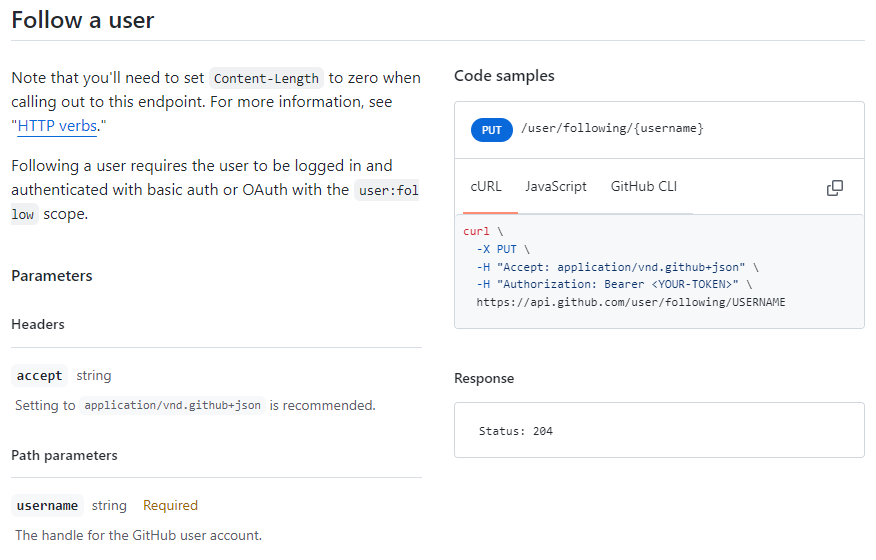Click the Accept header line in code
876x560 pixels.
click(x=617, y=267)
